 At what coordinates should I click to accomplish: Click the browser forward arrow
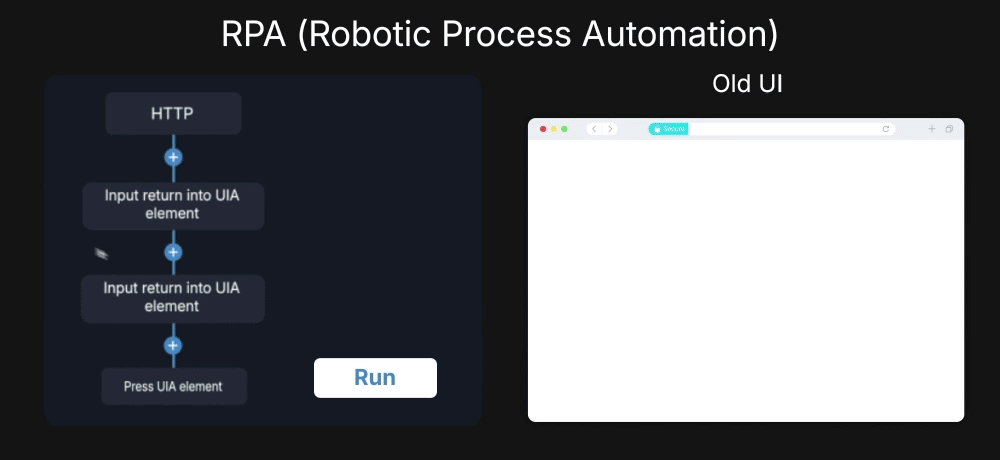[x=610, y=129]
